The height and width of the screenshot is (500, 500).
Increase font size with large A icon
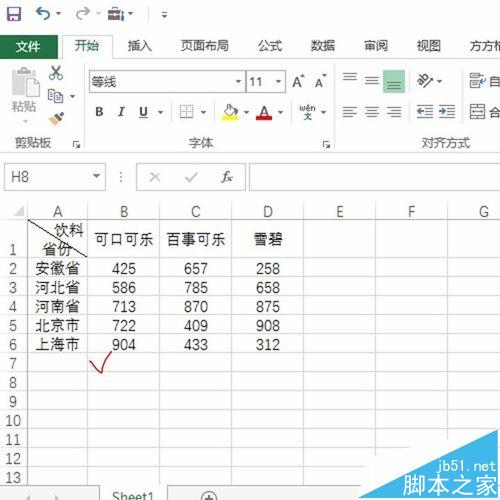point(298,81)
